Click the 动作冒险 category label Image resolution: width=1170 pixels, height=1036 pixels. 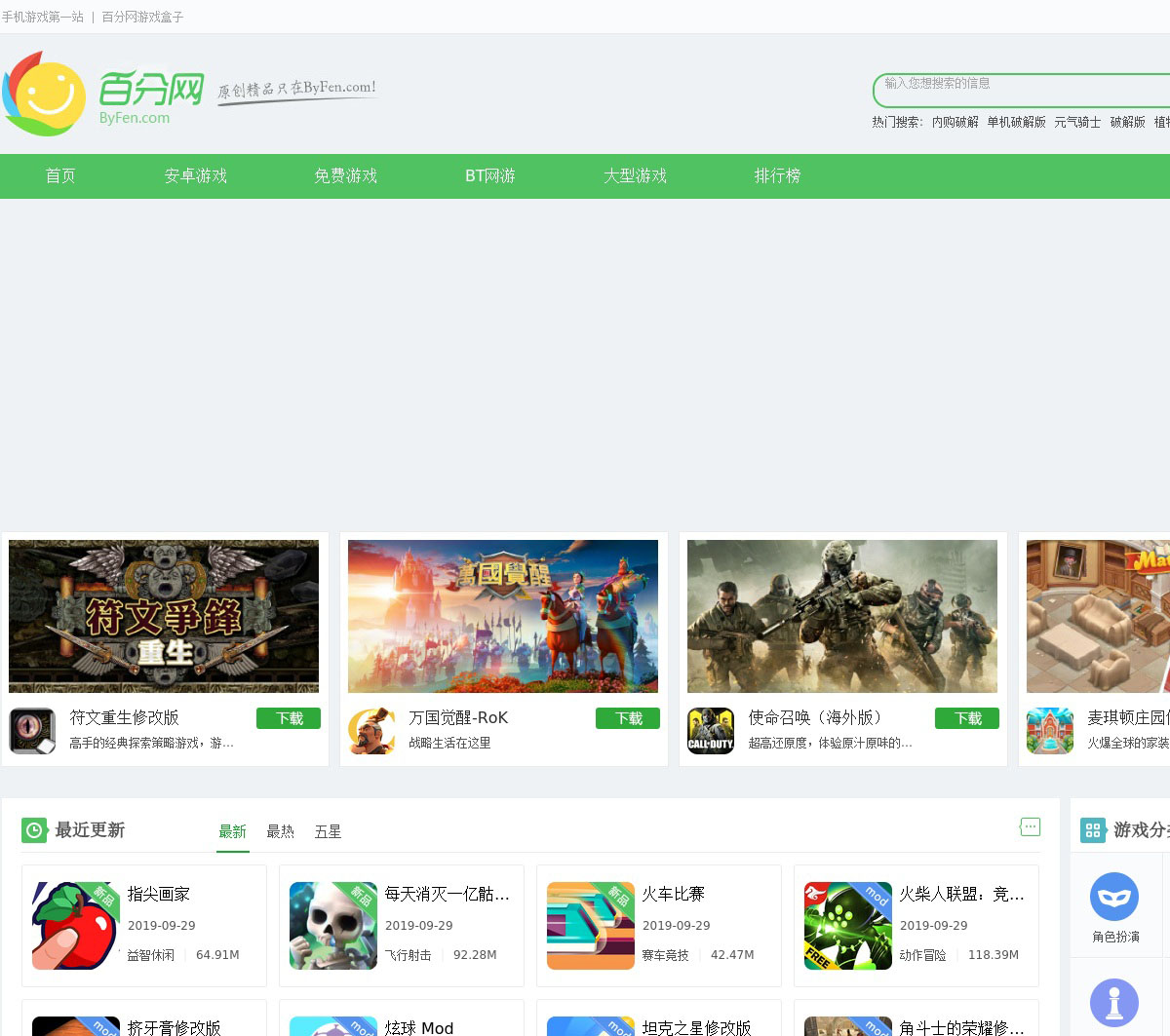coord(923,955)
